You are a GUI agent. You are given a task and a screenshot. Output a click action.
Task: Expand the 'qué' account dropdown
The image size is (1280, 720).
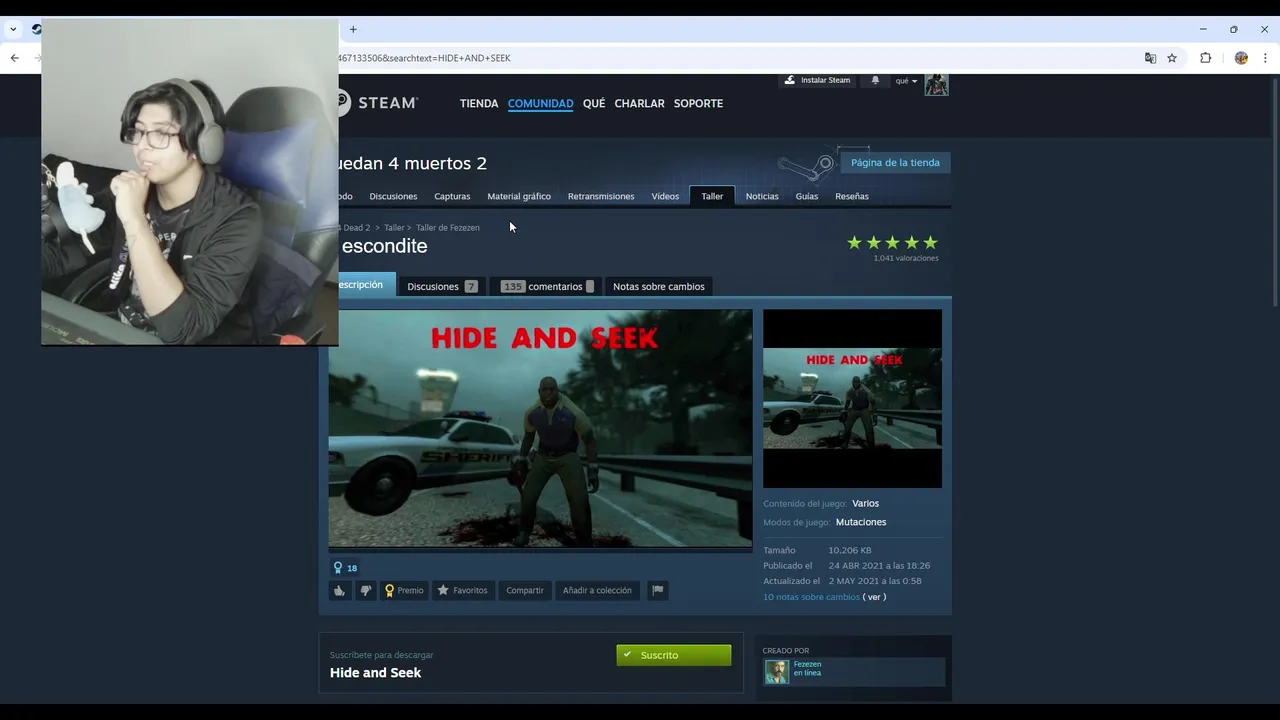[x=906, y=81]
